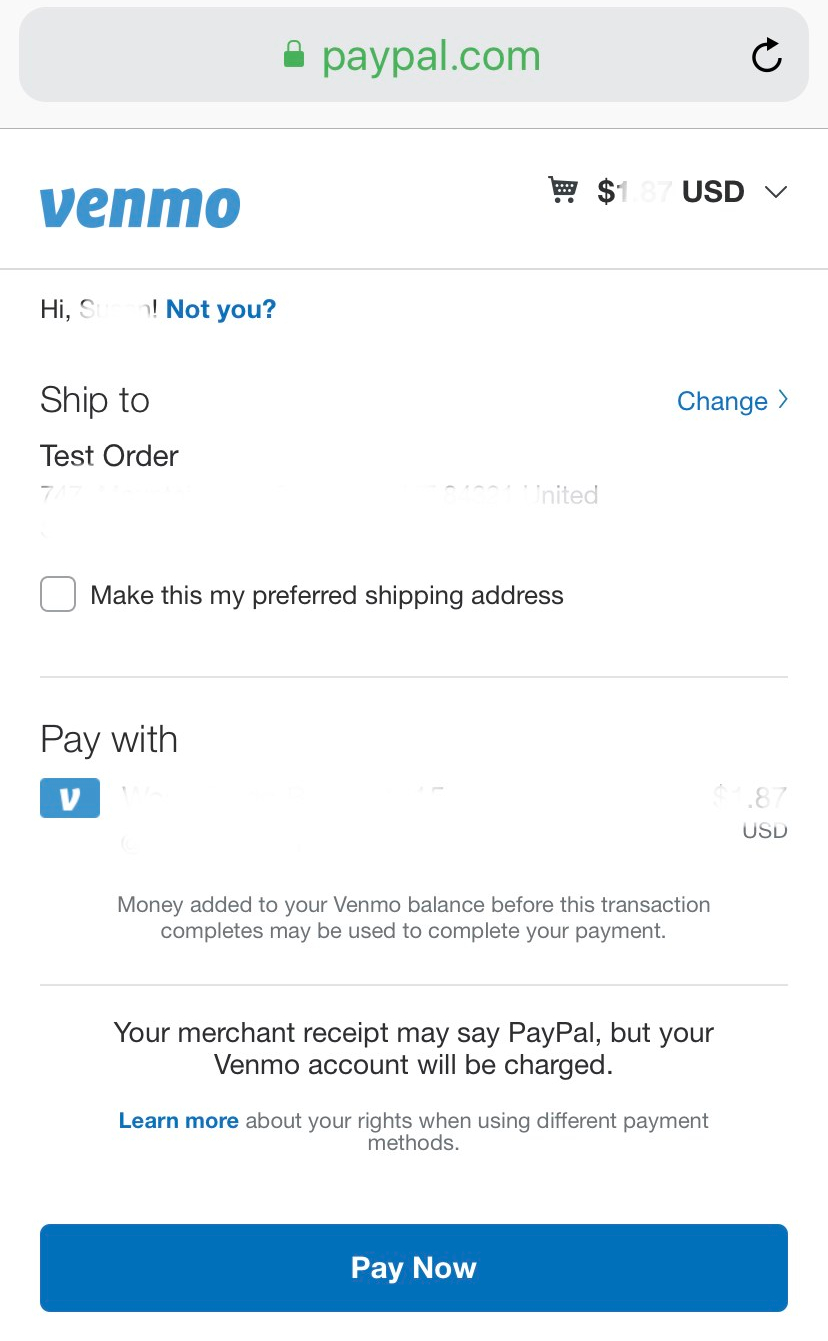
Task: Click the Change shipping address link
Action: point(722,401)
